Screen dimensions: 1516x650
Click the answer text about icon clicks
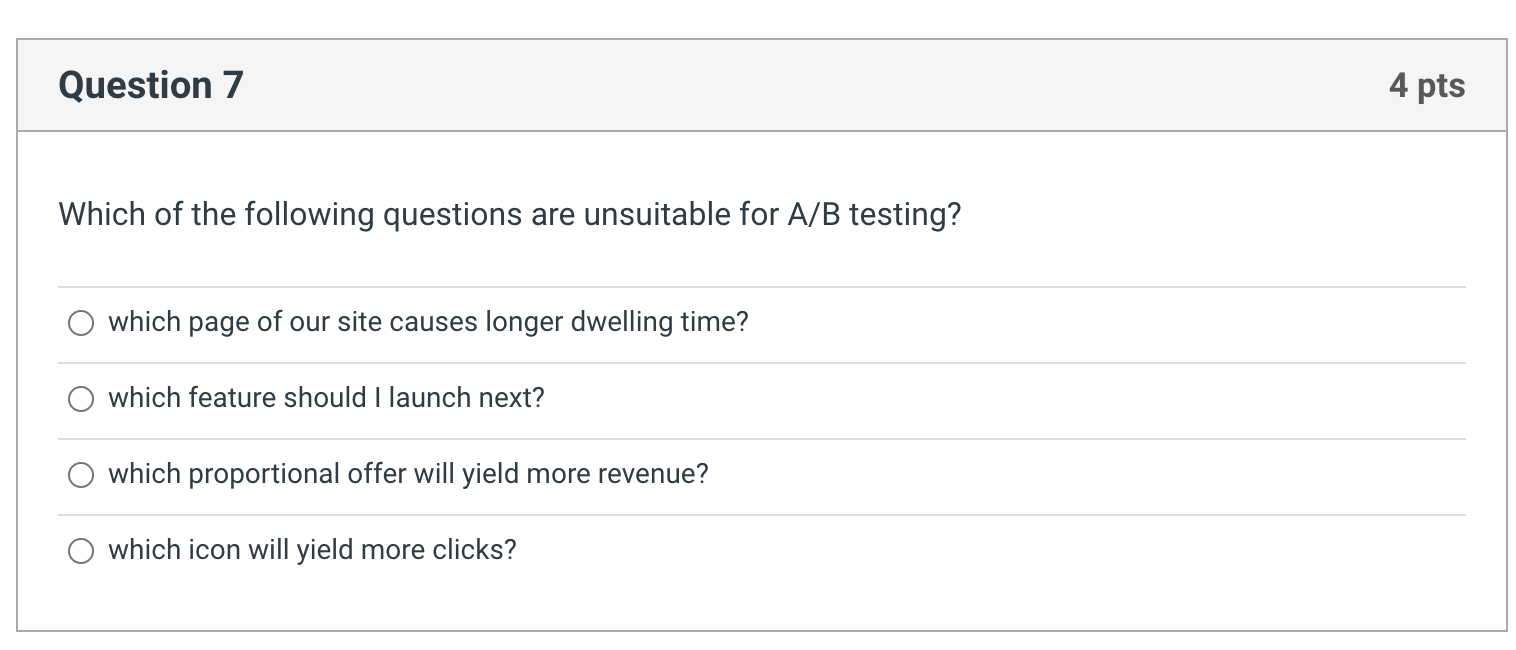[313, 549]
